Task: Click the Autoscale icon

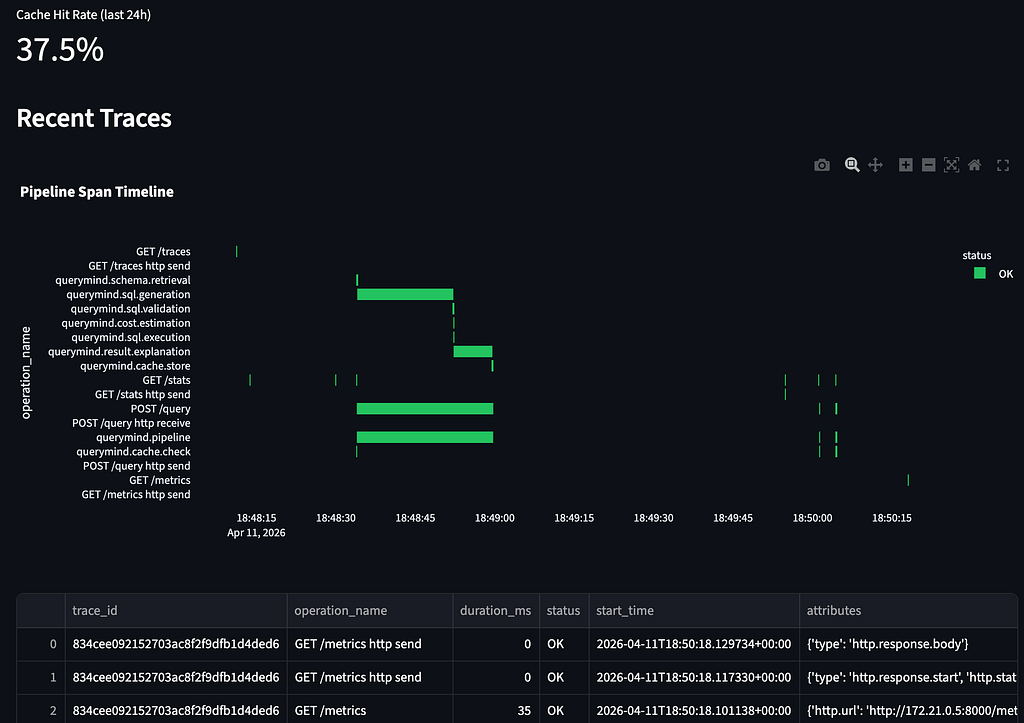Action: (952, 165)
